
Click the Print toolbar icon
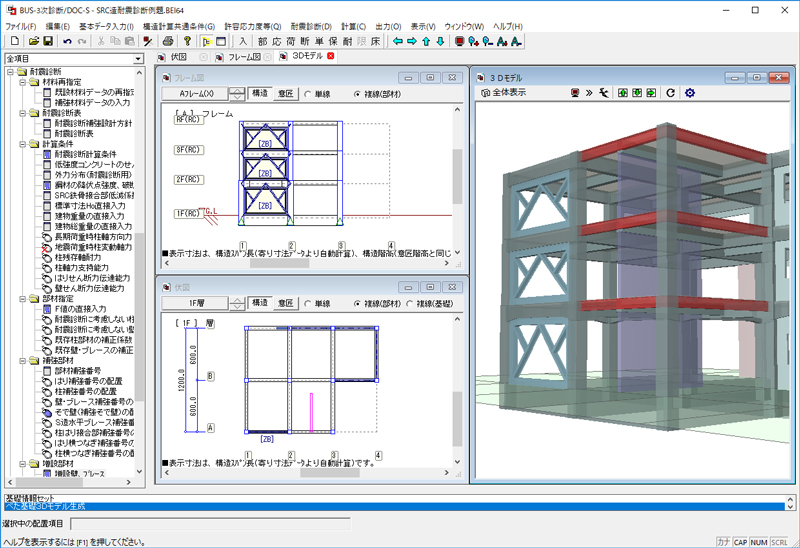pyautogui.click(x=169, y=41)
